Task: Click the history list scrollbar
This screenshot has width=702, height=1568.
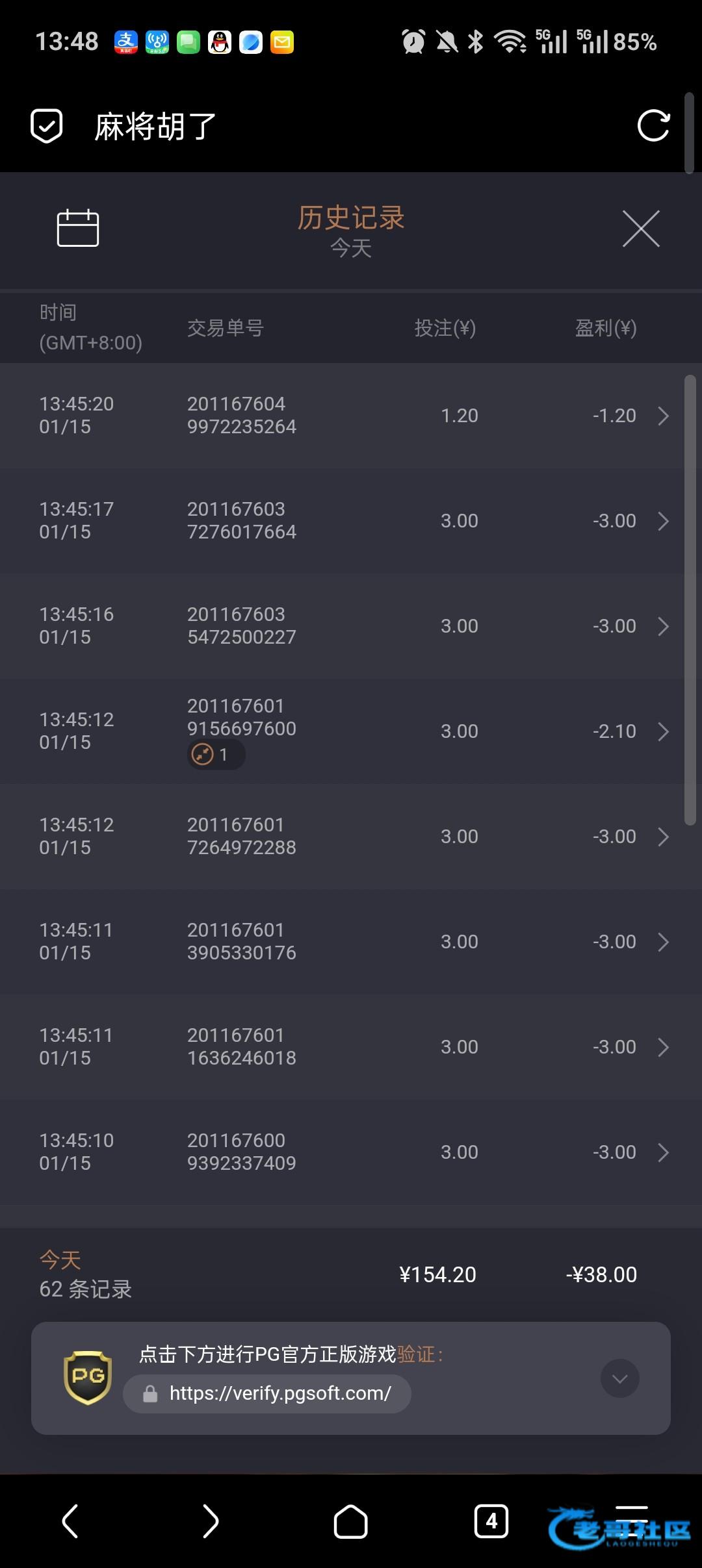Action: point(690,598)
